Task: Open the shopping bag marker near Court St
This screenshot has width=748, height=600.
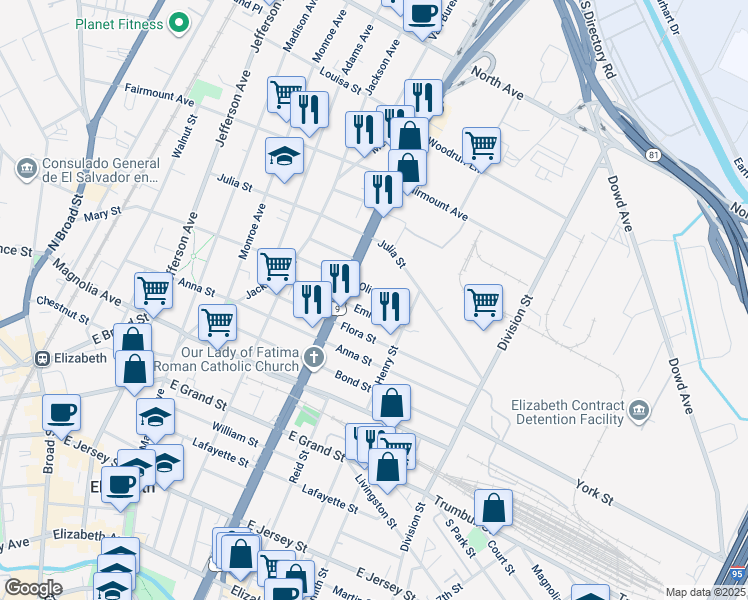Action: pyautogui.click(x=493, y=512)
